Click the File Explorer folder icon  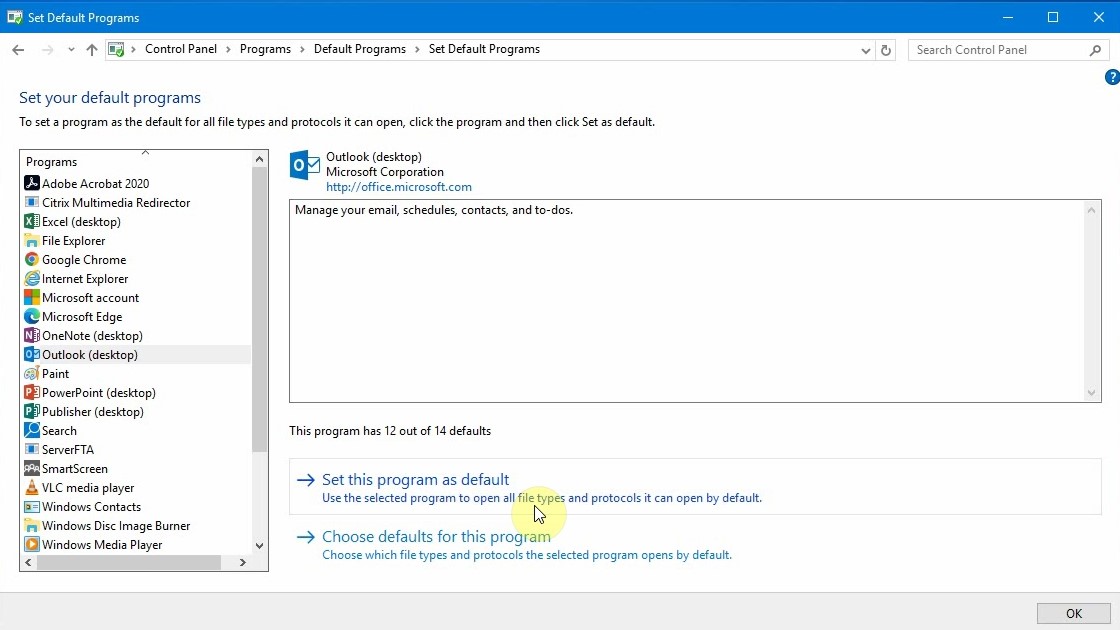[x=31, y=241]
